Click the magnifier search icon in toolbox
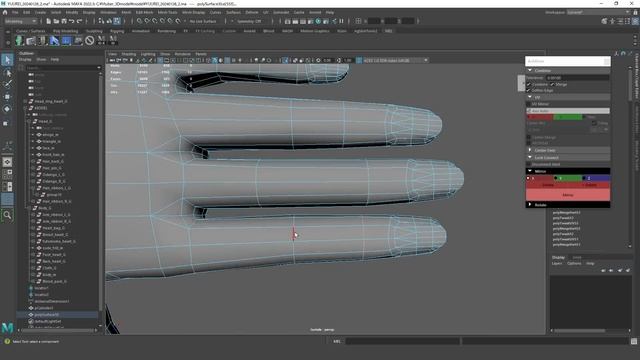 7,215
